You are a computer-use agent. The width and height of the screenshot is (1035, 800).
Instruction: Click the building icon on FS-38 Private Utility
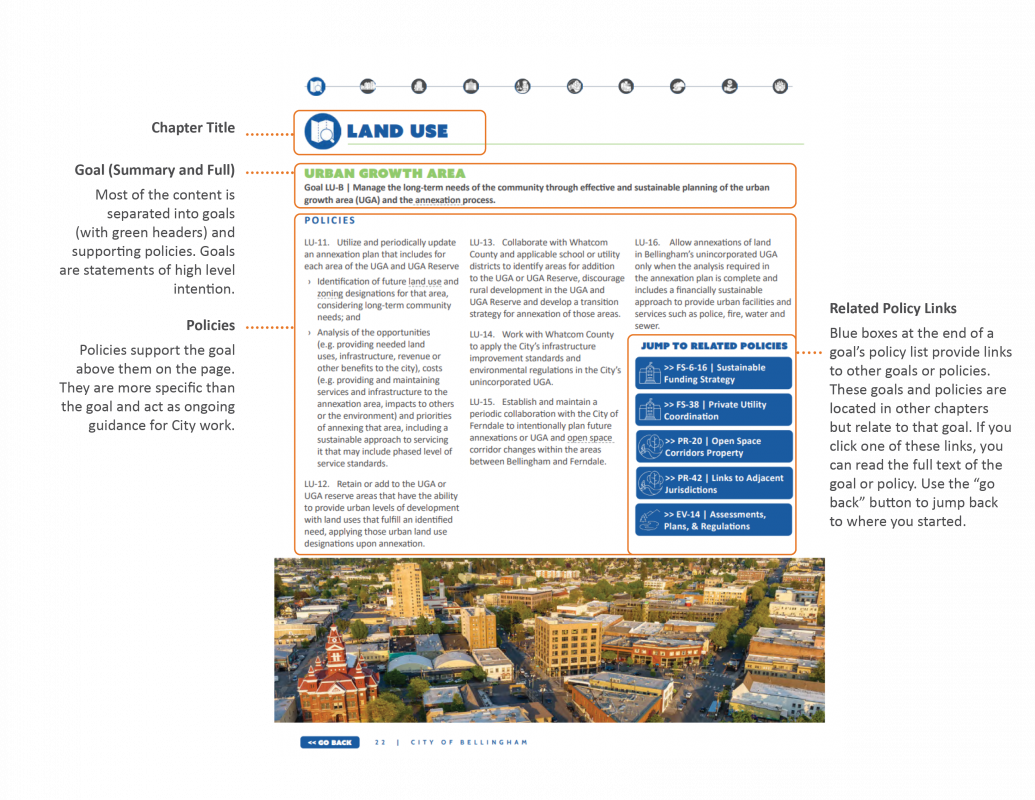tap(648, 409)
